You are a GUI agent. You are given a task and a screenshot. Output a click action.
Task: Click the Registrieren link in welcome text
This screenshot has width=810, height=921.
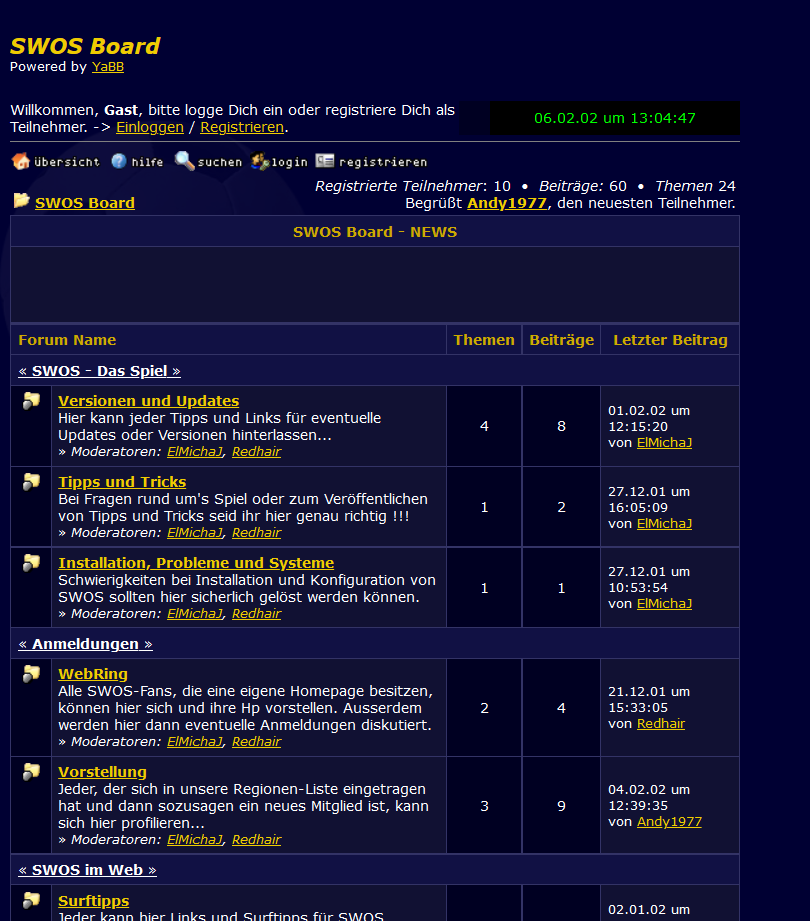pyautogui.click(x=242, y=127)
